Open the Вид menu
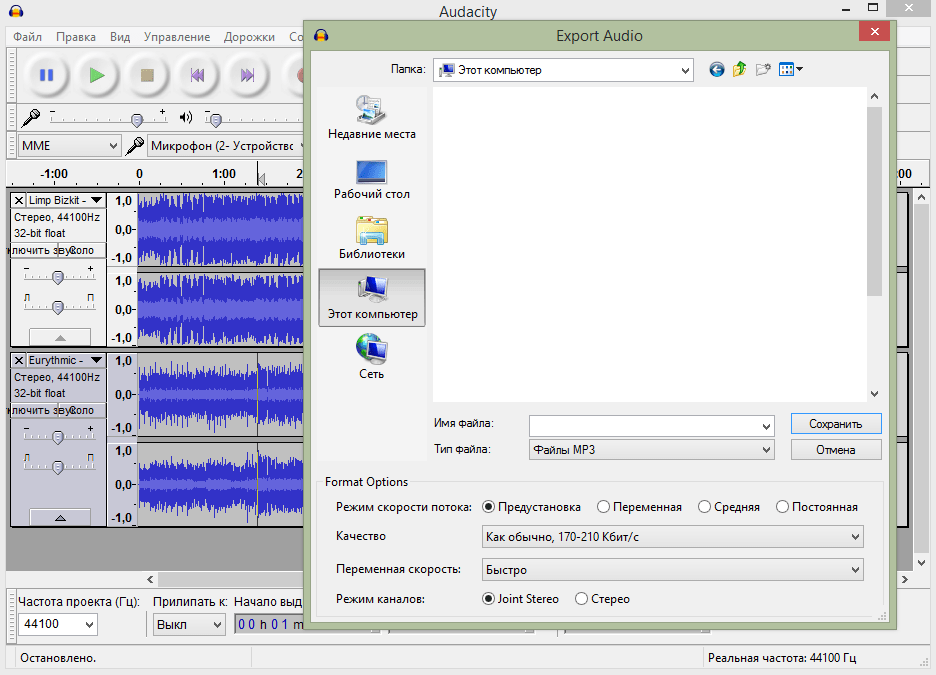Screen dimensions: 936x675 tap(120, 36)
